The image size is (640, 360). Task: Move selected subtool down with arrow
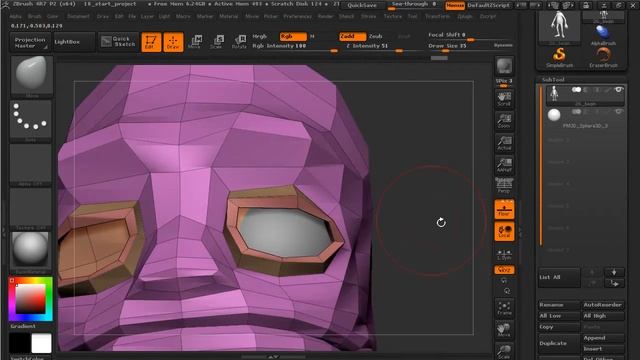[613, 272]
